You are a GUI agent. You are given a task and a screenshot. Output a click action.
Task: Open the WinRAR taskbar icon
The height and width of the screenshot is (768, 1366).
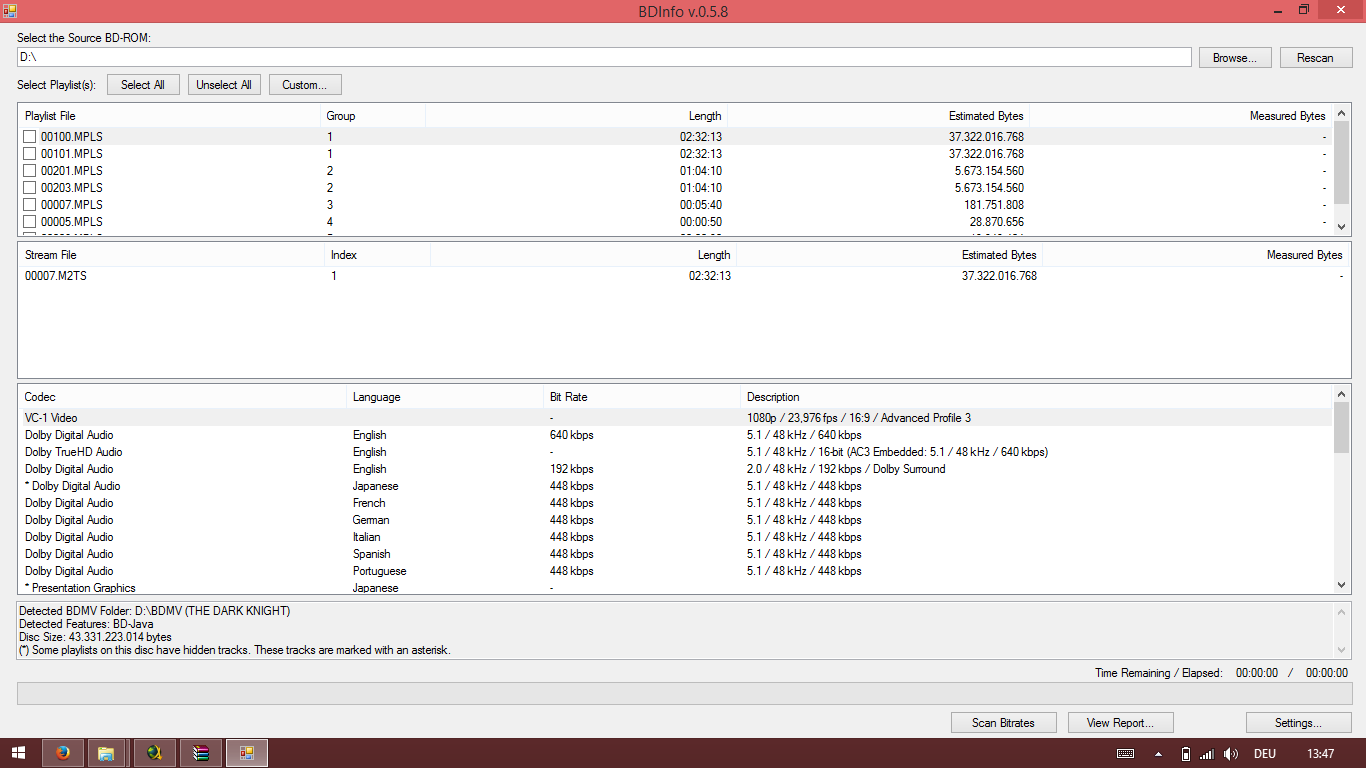[200, 753]
